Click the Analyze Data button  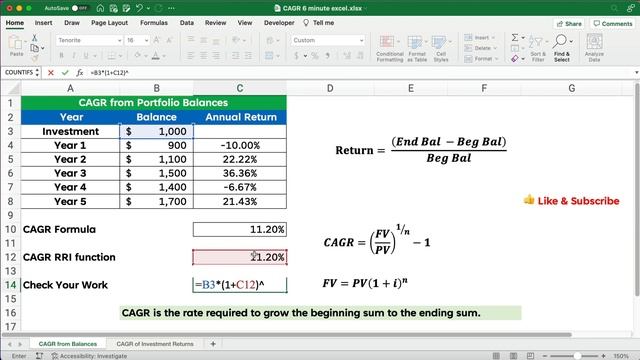(x=594, y=48)
